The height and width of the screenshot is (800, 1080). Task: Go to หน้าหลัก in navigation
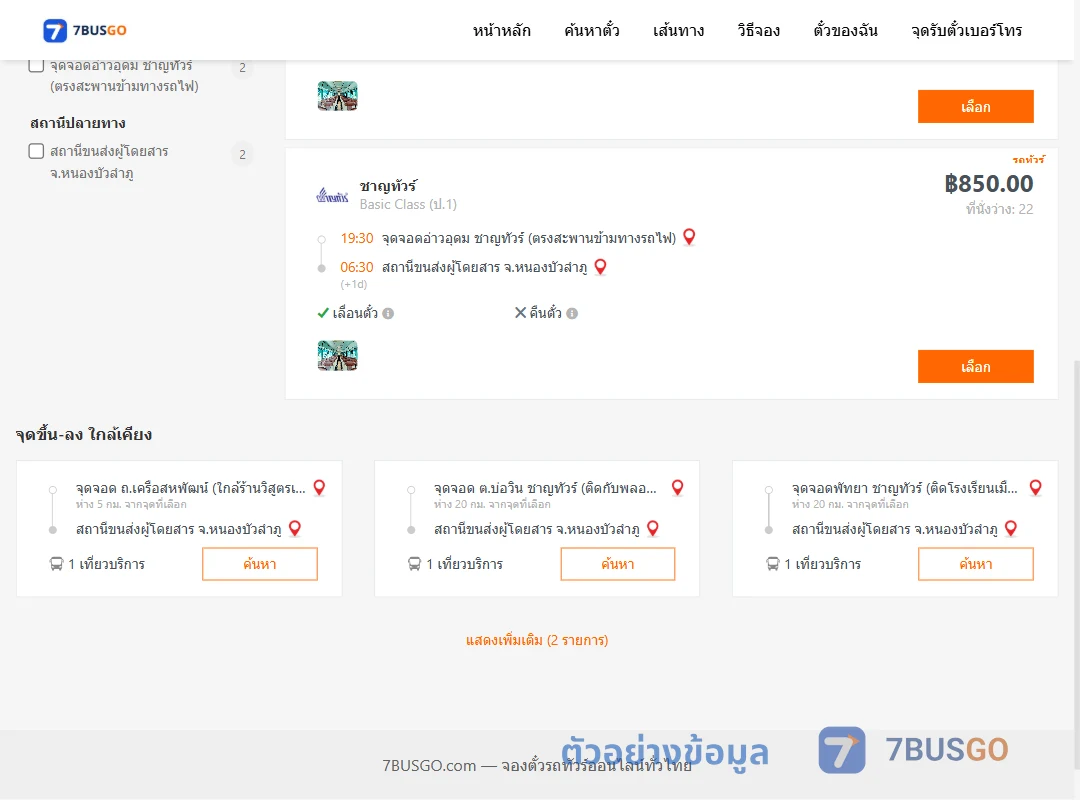click(x=501, y=30)
